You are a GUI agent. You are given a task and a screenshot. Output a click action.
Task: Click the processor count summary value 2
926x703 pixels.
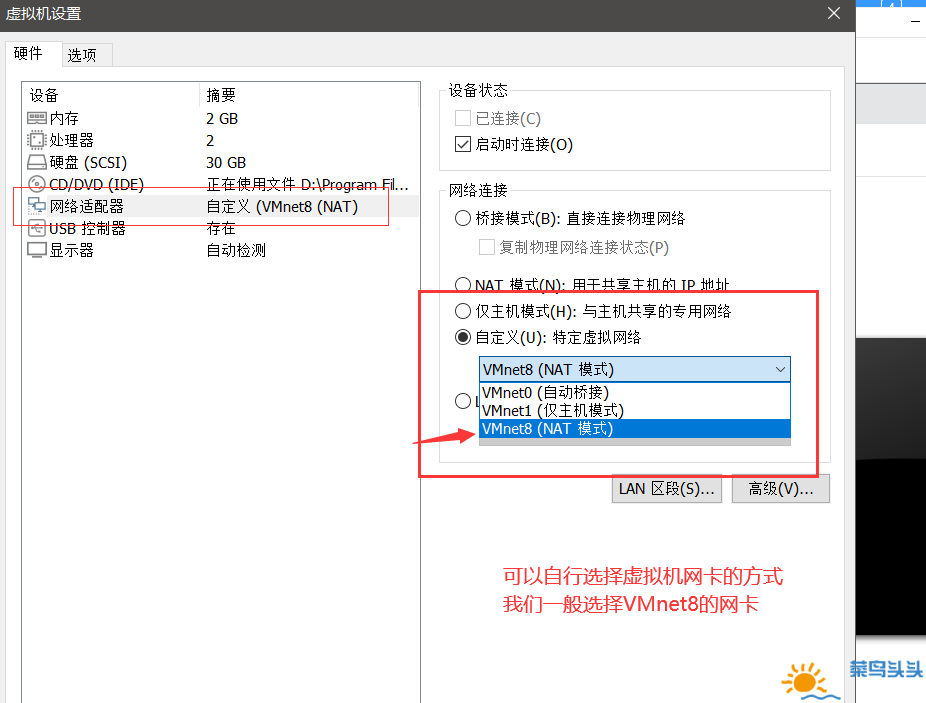click(210, 141)
